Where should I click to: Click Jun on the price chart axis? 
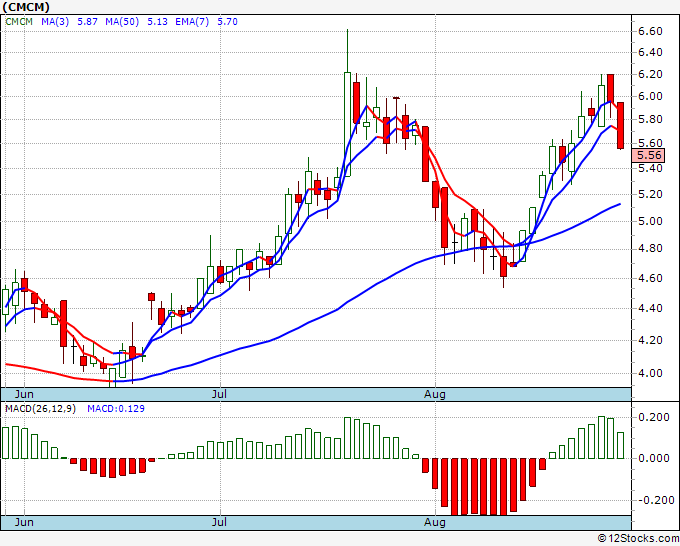click(24, 394)
